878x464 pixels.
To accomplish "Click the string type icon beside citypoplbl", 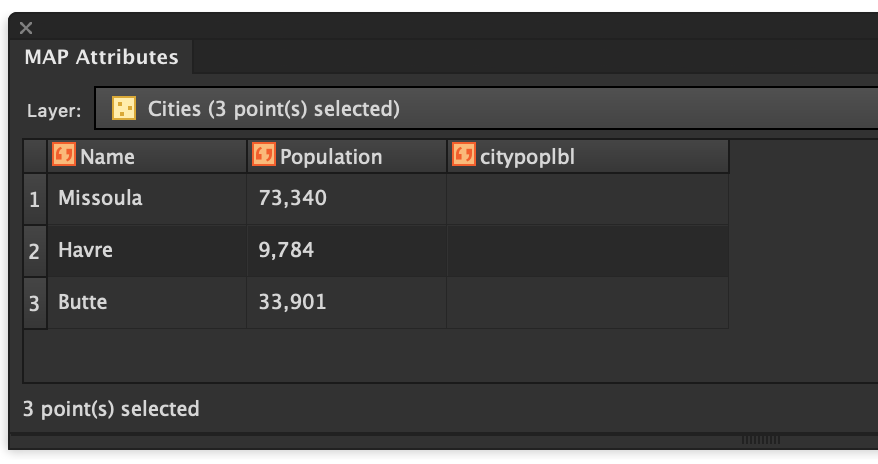I will point(464,154).
